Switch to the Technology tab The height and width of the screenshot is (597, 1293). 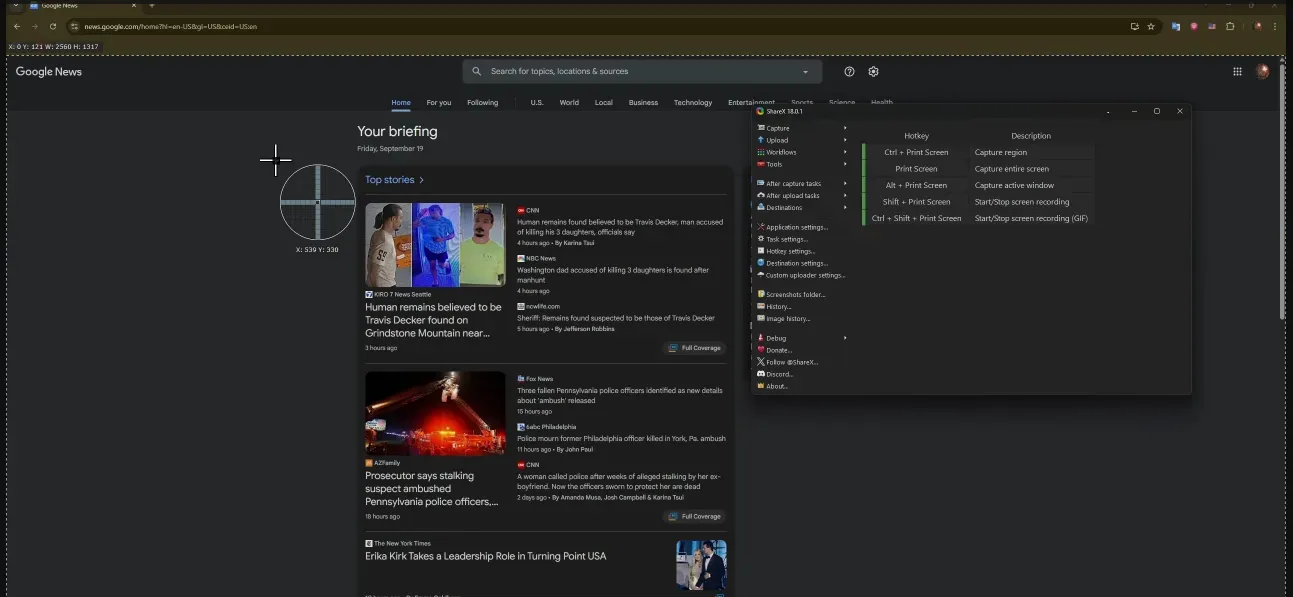(692, 102)
